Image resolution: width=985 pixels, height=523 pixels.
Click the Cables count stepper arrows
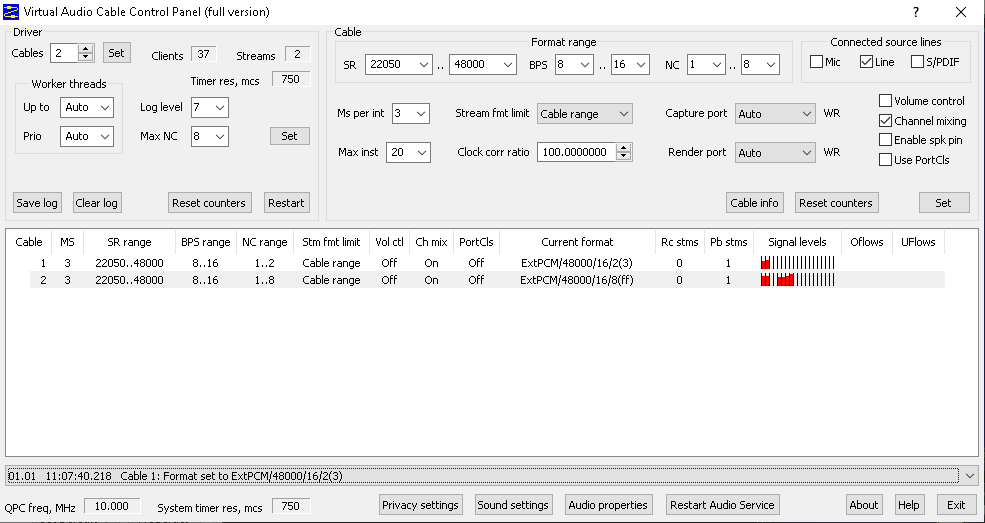coord(85,53)
